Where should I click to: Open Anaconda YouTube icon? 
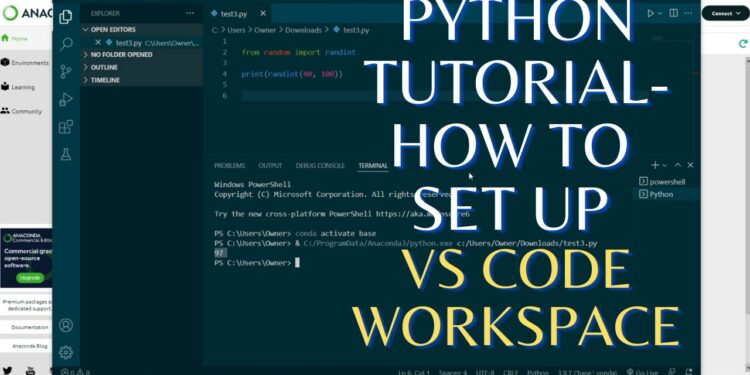(x=30, y=370)
